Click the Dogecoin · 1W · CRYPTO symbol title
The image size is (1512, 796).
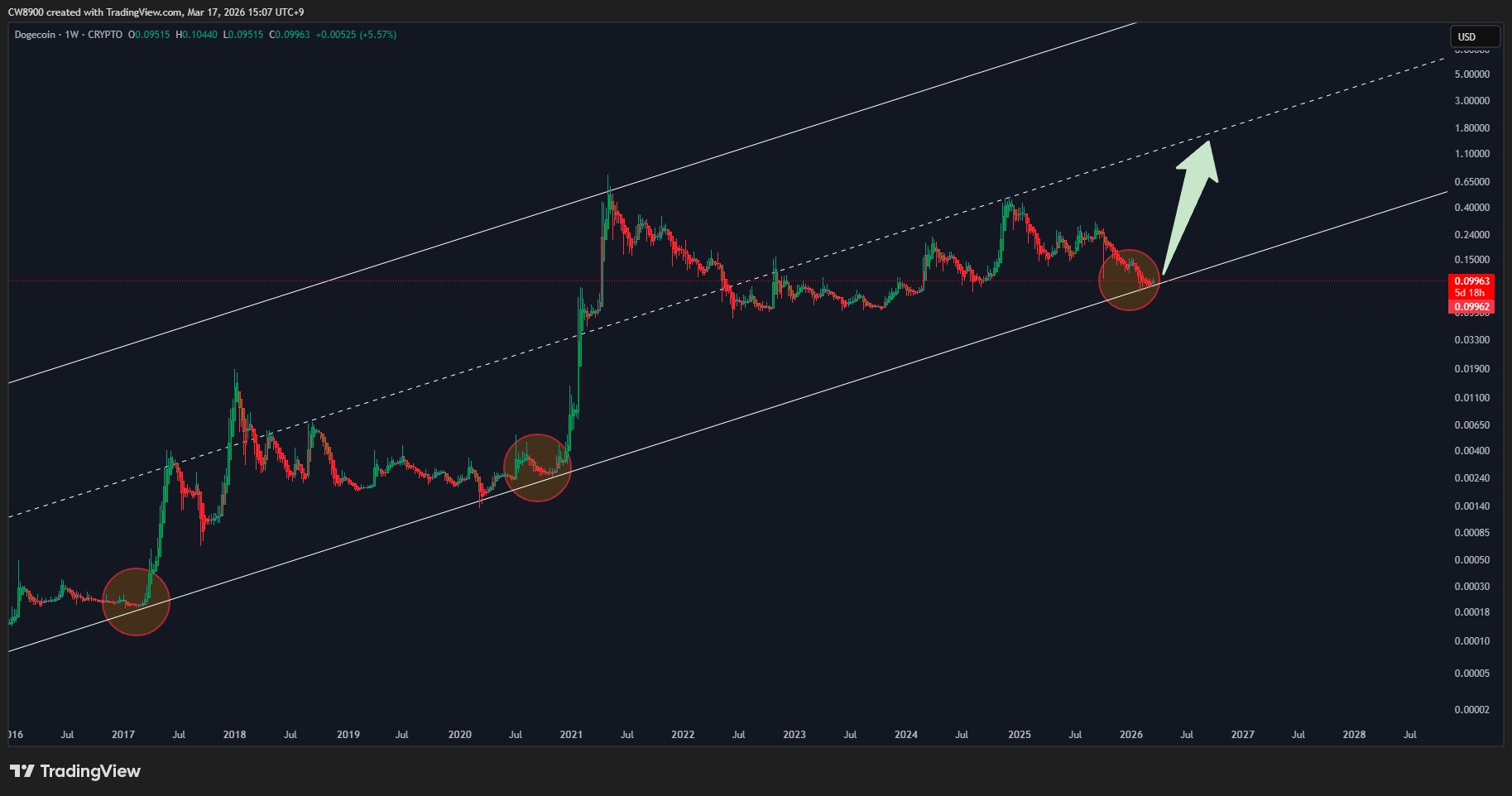tap(69, 35)
